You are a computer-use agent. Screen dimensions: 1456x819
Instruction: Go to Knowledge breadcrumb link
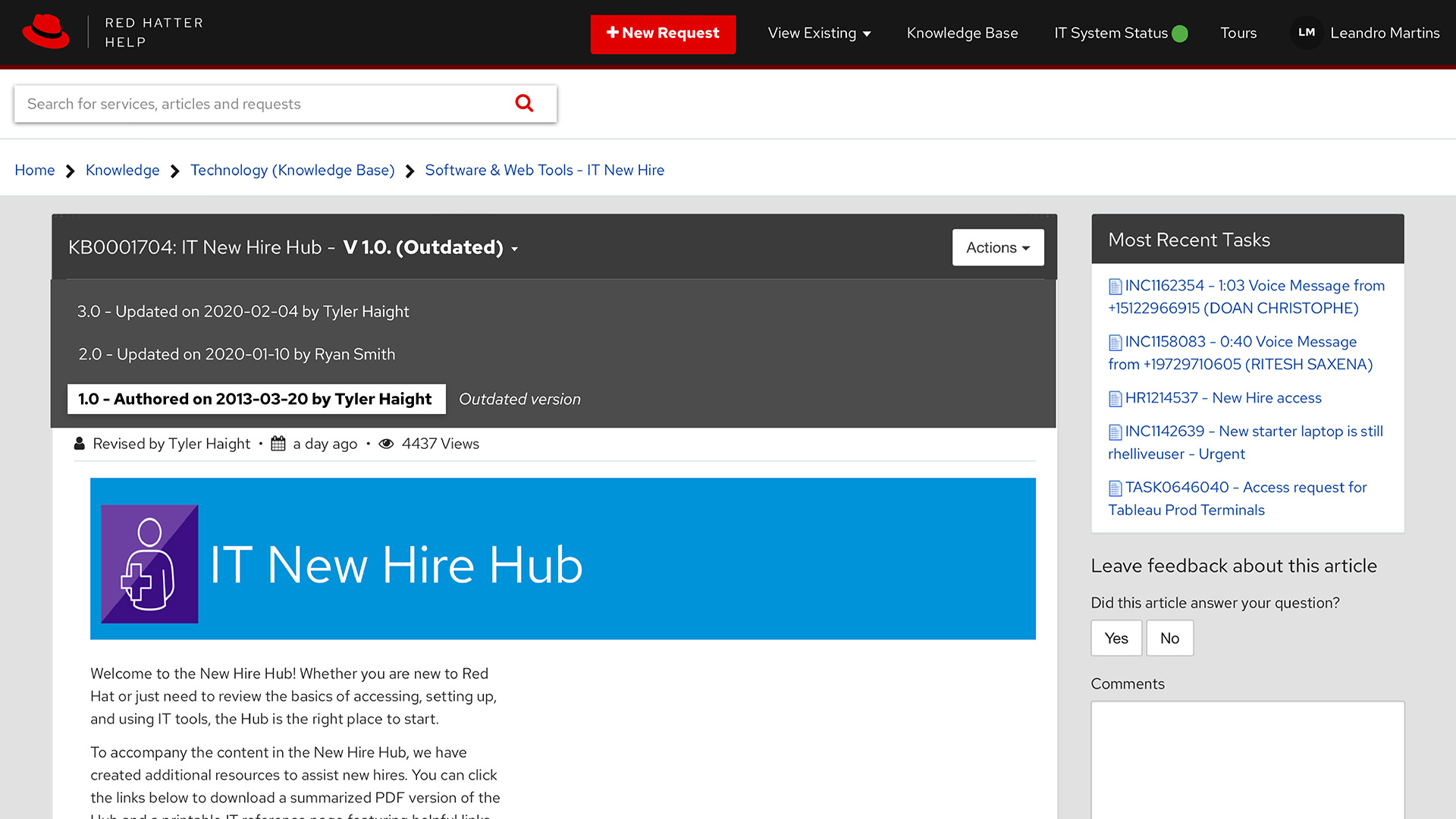[123, 171]
